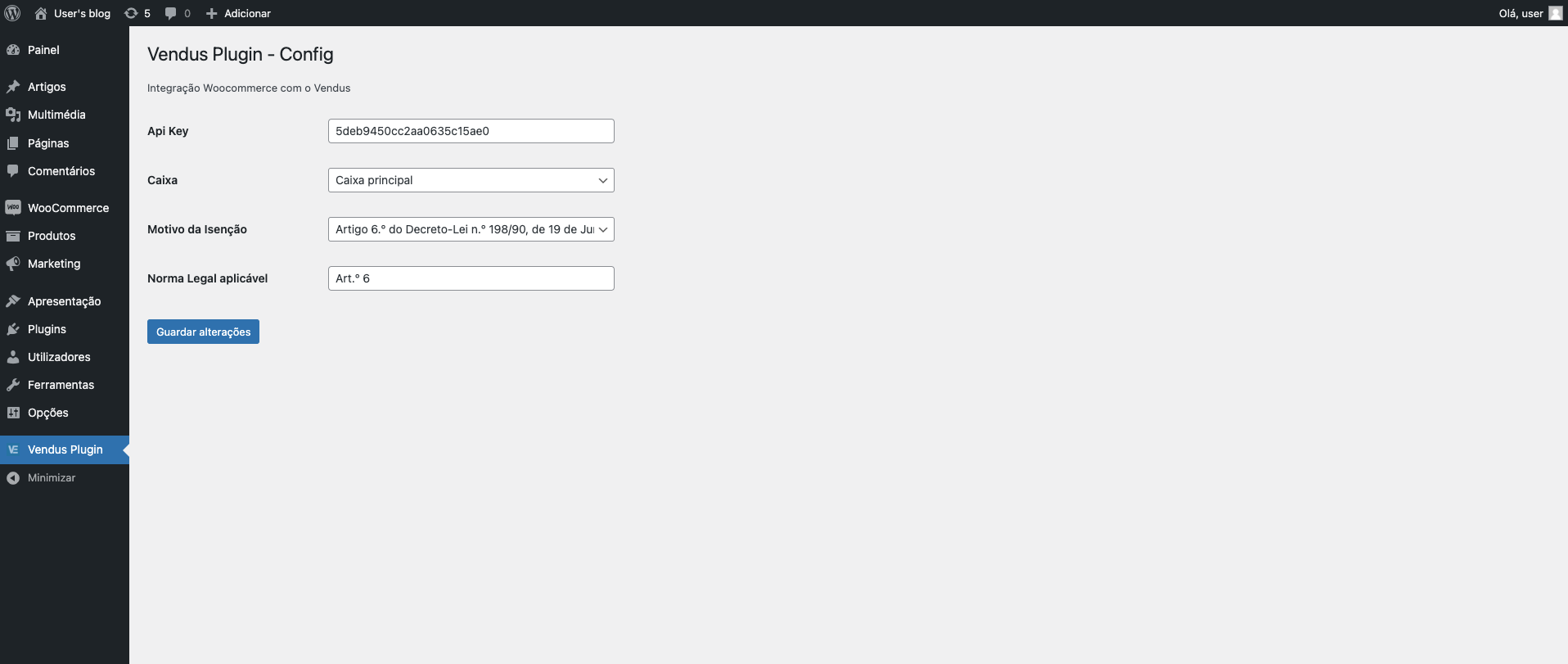
Task: Open the Produtos menu item
Action: (65, 236)
